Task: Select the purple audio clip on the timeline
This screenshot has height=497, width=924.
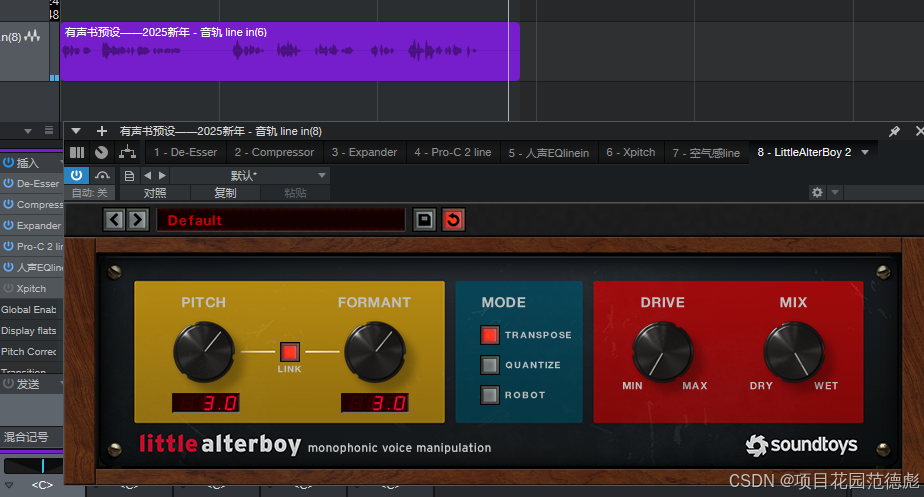Action: (290, 51)
